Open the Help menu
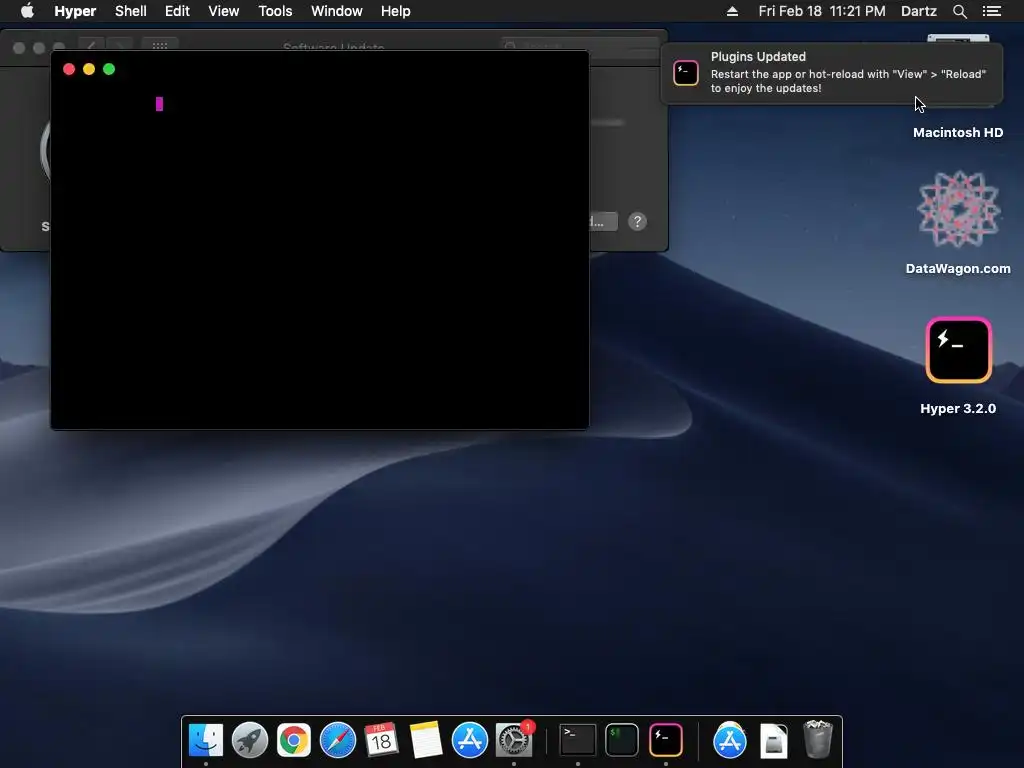The height and width of the screenshot is (768, 1024). click(x=395, y=11)
